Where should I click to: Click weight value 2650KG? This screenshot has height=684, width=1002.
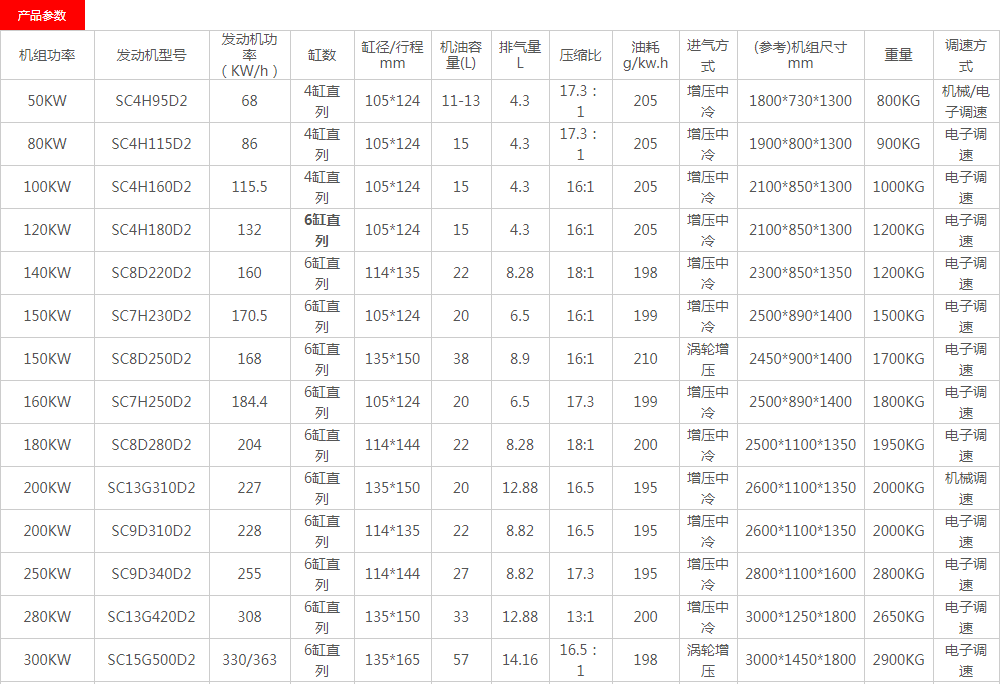pyautogui.click(x=898, y=616)
